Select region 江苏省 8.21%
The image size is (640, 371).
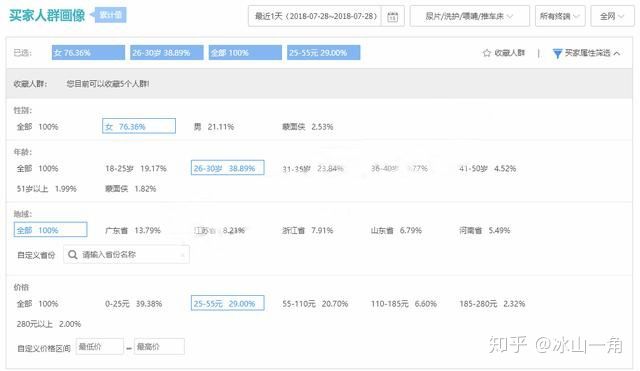pyautogui.click(x=219, y=231)
